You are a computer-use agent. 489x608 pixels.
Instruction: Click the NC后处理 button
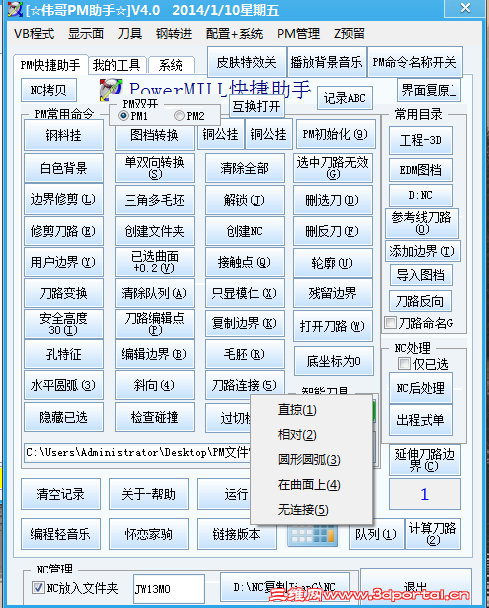(421, 388)
